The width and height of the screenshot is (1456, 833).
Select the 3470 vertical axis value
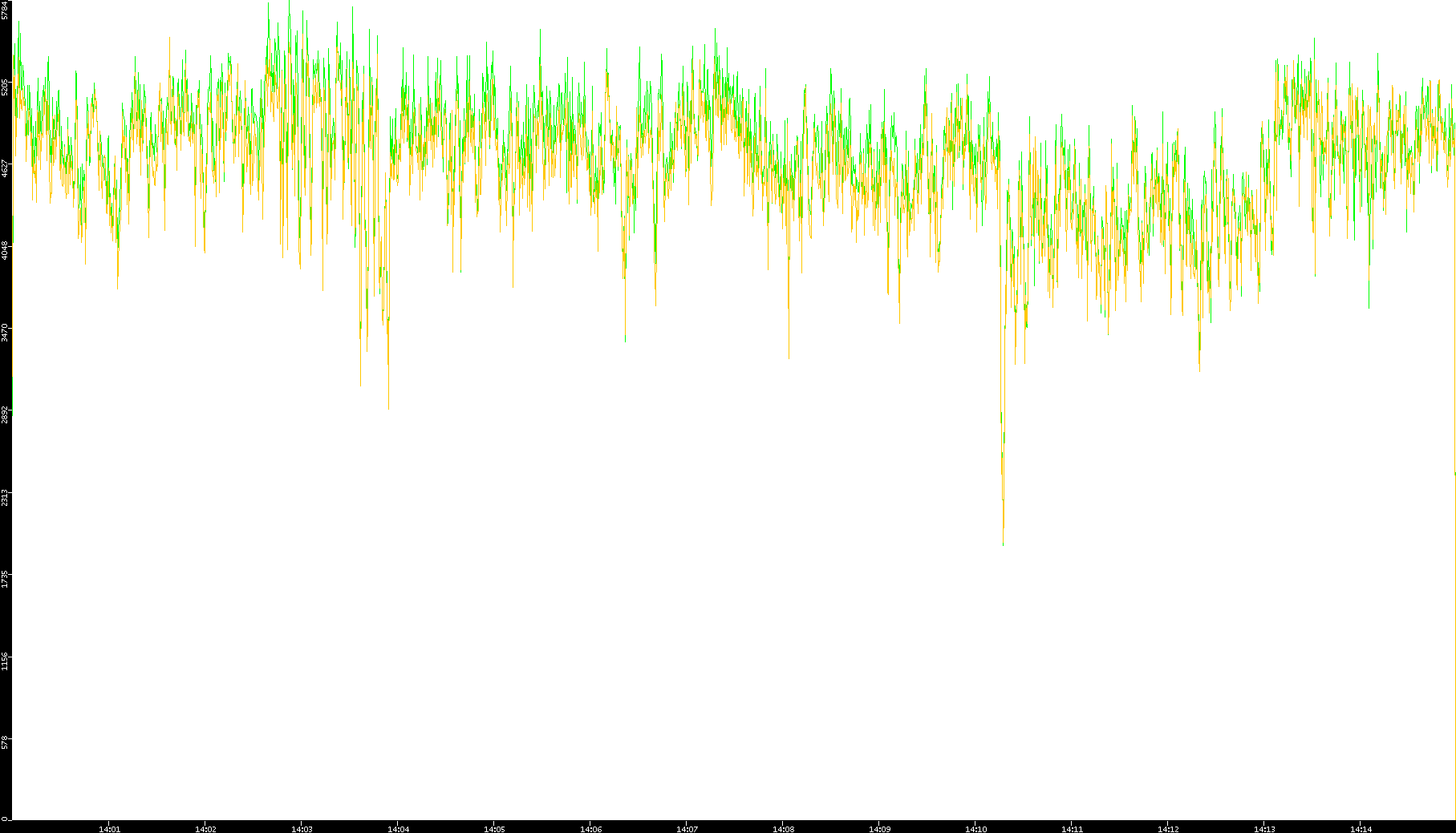pyautogui.click(x=6, y=332)
